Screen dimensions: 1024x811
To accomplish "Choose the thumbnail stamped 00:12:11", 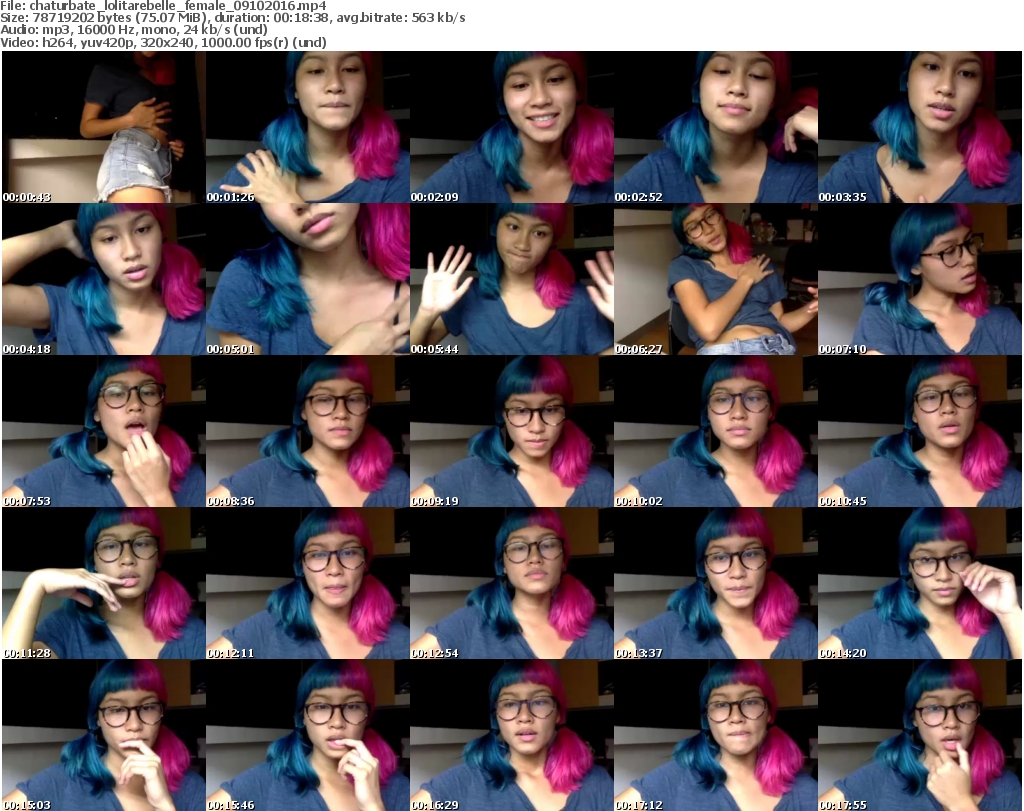I will [308, 583].
